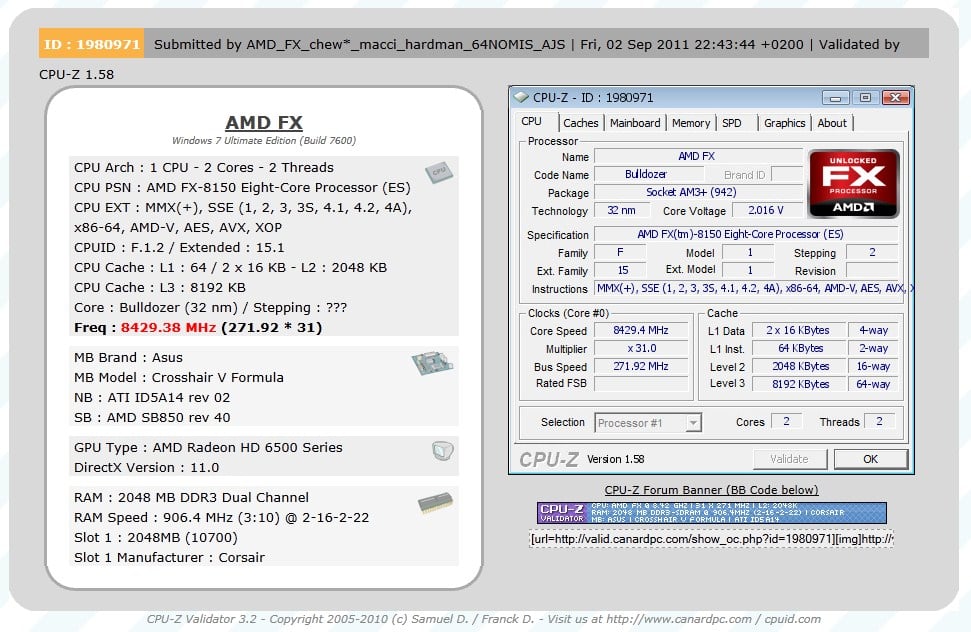971x632 pixels.
Task: Click the CPU chip icon beside CPU Arch
Action: click(x=436, y=171)
